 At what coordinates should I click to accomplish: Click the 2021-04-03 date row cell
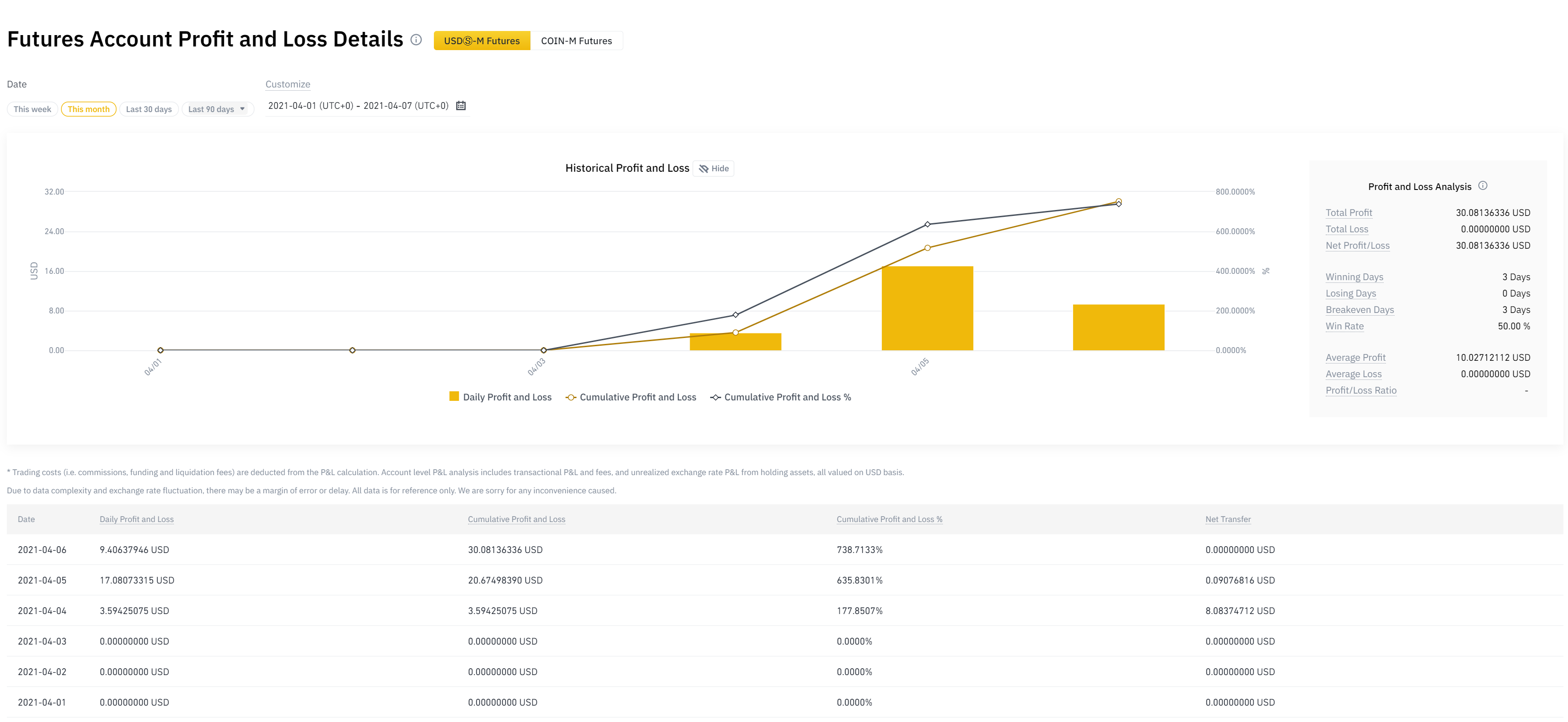[x=42, y=641]
